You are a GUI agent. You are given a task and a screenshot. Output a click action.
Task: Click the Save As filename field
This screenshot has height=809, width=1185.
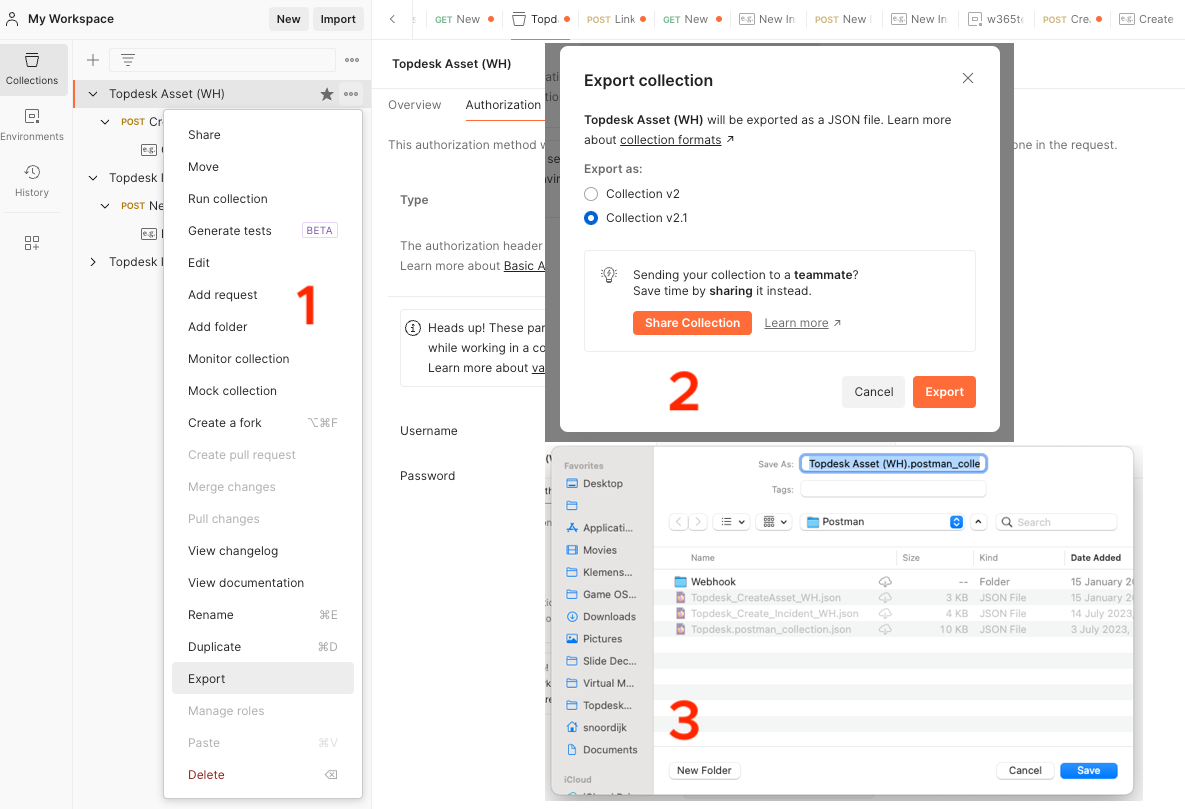point(893,464)
